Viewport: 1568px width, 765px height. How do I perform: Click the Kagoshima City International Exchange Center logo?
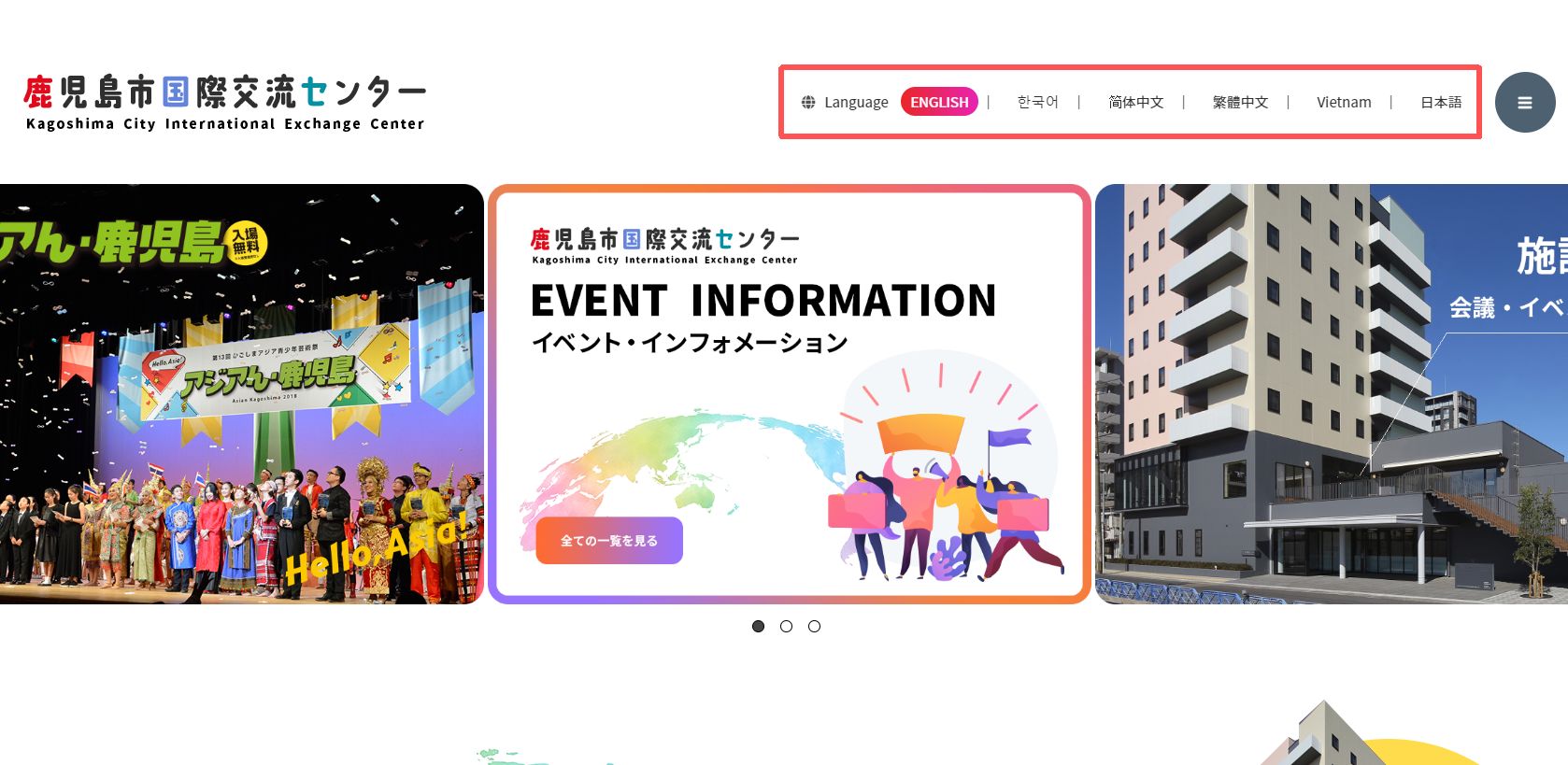(x=224, y=103)
